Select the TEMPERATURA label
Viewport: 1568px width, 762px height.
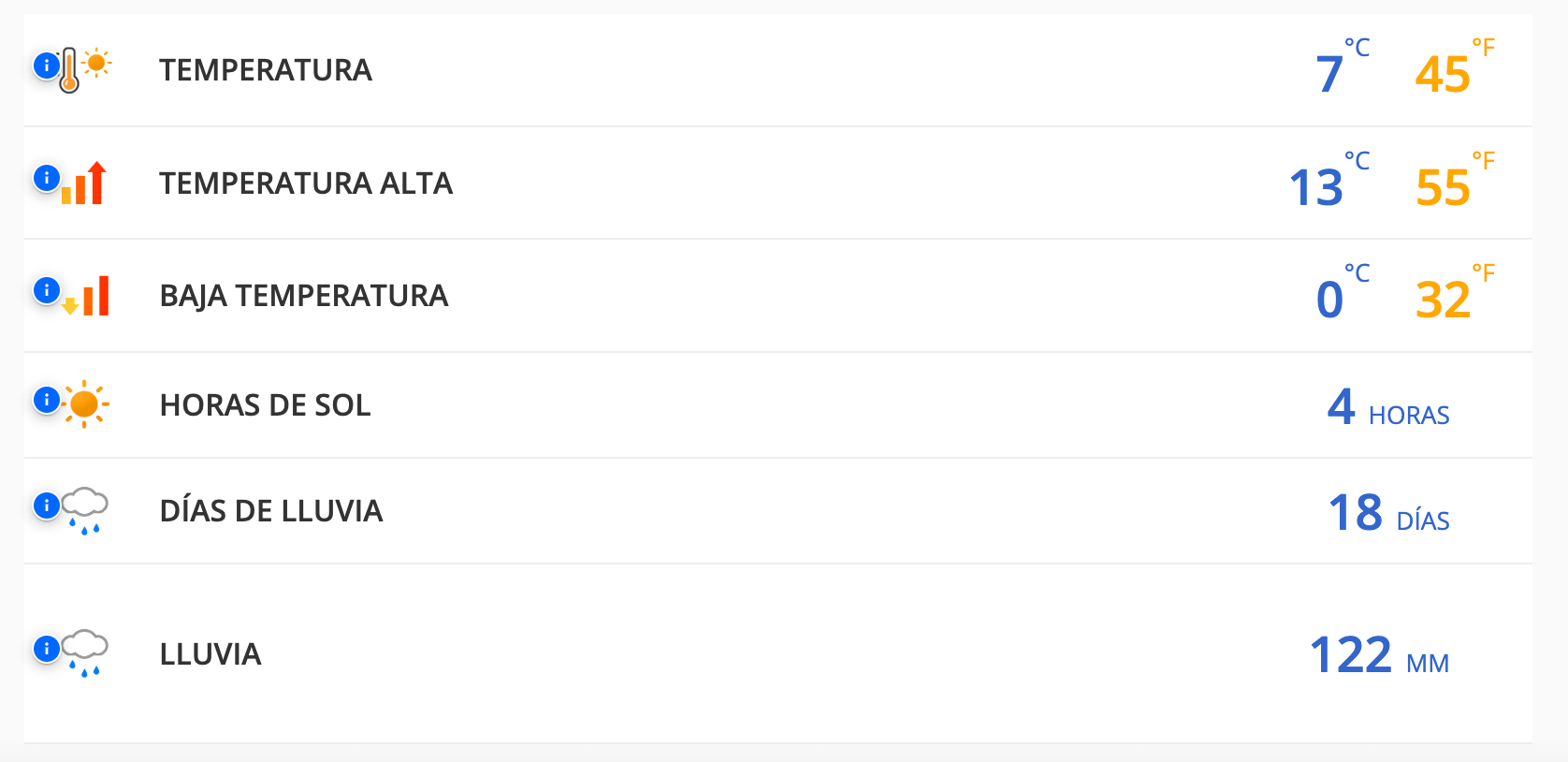pos(266,70)
